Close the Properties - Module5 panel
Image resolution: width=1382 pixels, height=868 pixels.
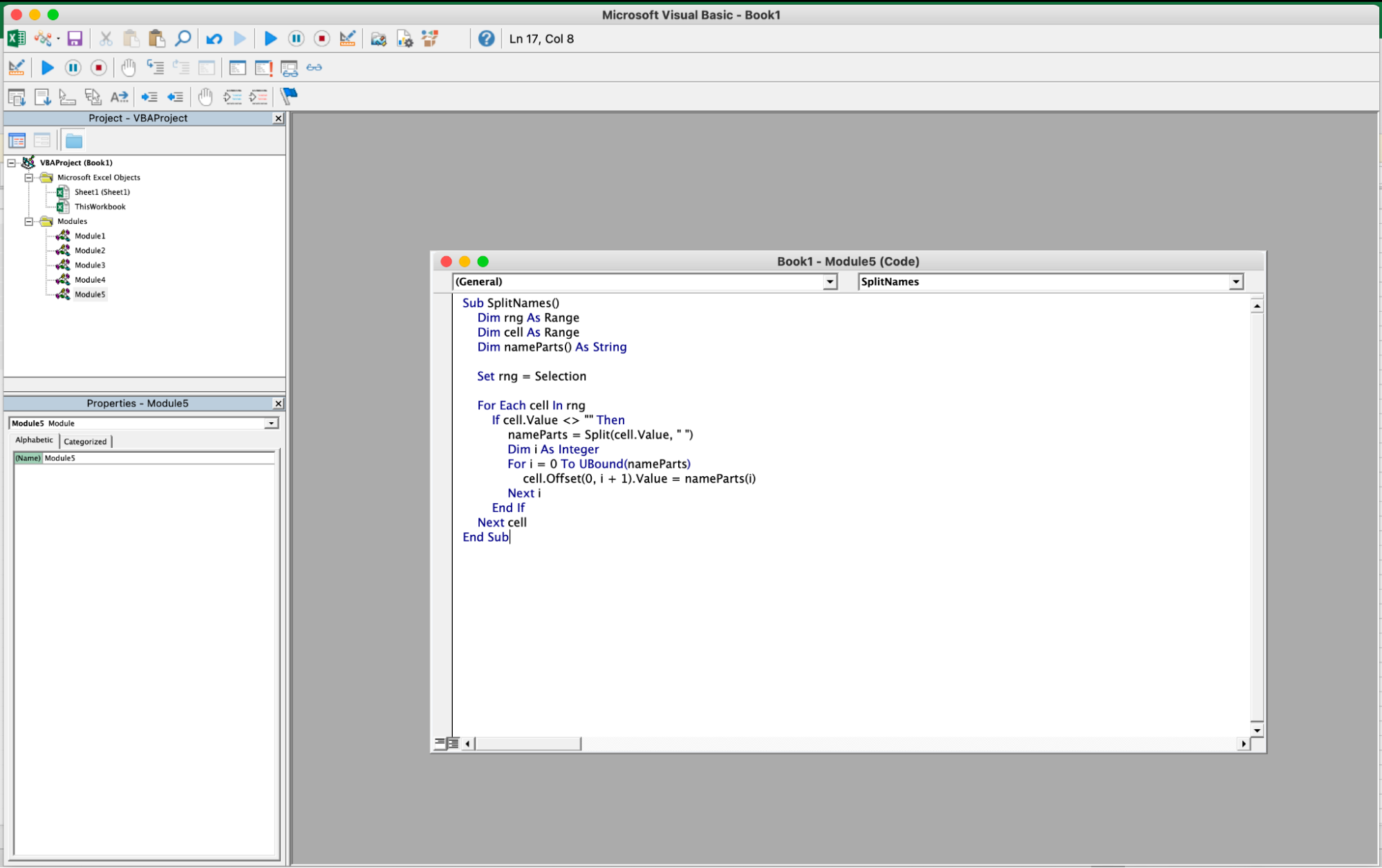pos(278,403)
